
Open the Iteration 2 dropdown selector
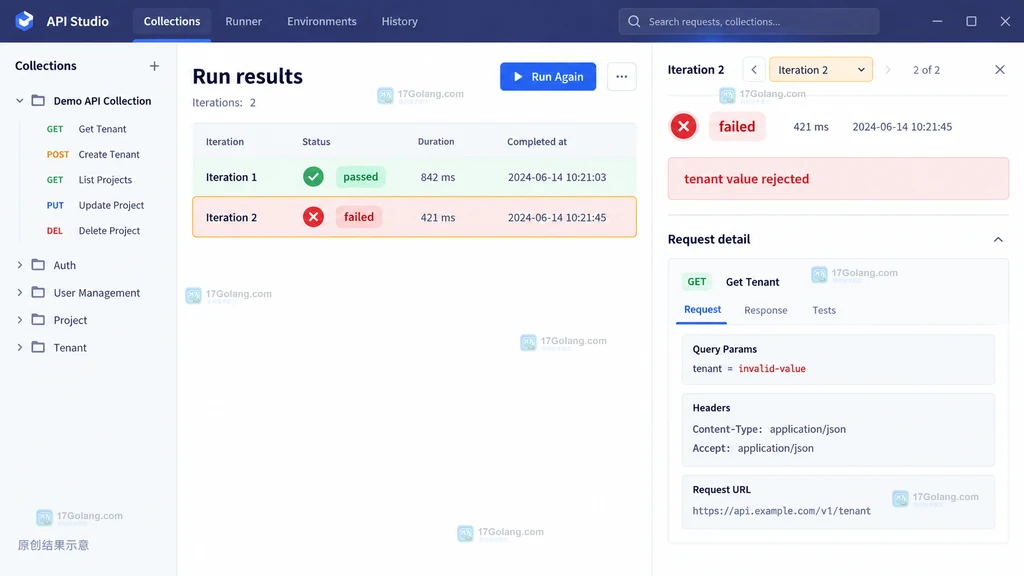click(x=821, y=70)
